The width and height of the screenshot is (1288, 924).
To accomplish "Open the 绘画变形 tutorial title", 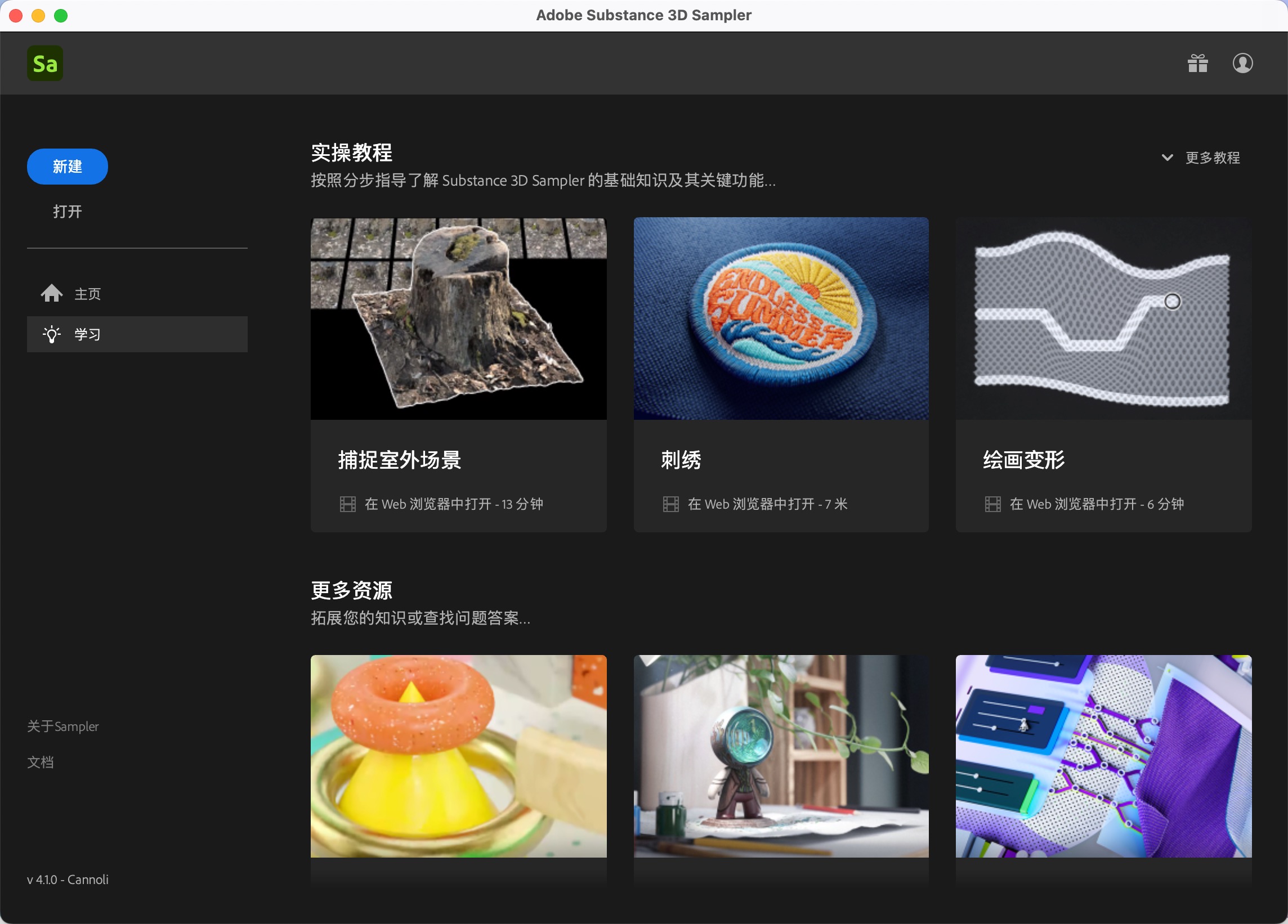I will point(1023,460).
